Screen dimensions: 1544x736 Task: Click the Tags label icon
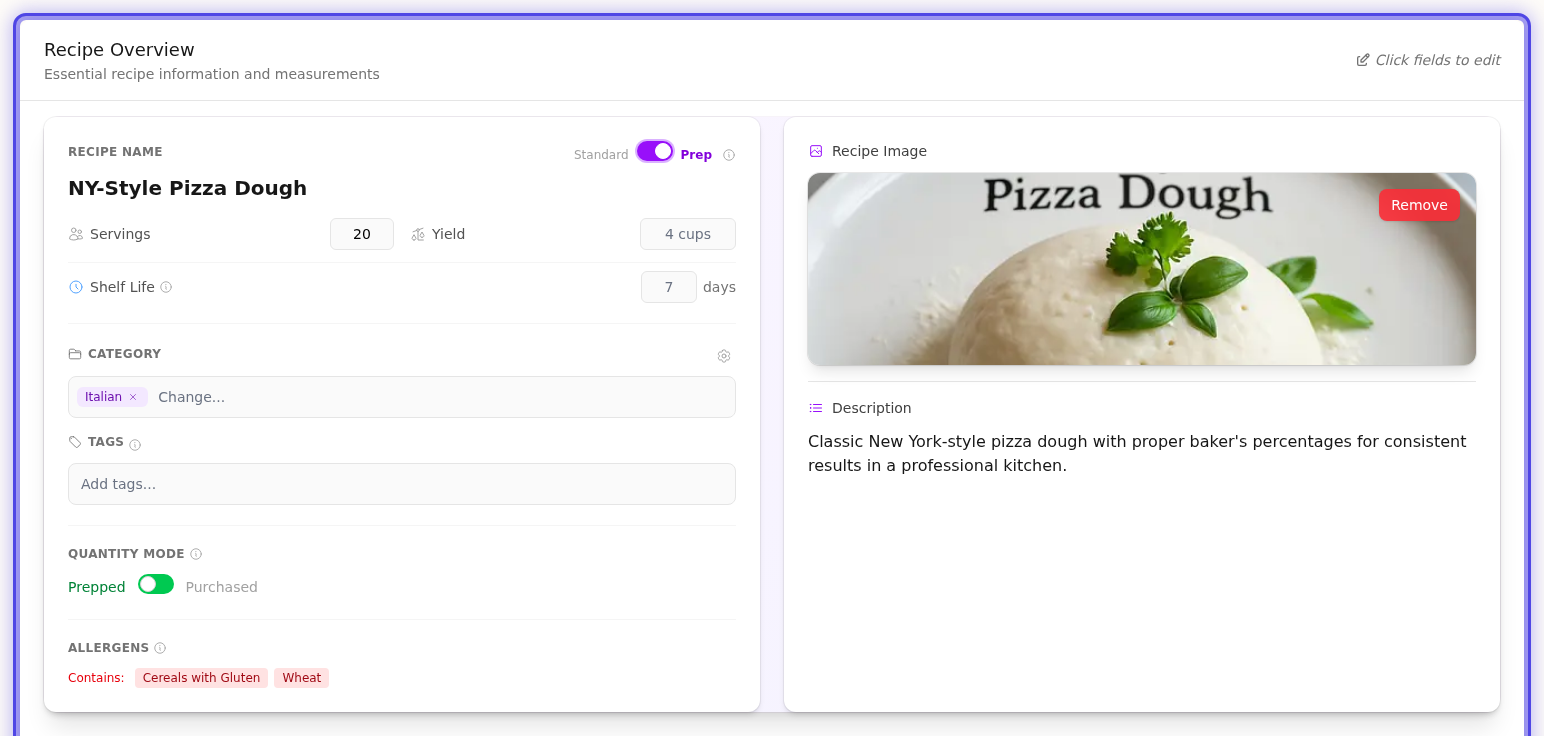(75, 441)
